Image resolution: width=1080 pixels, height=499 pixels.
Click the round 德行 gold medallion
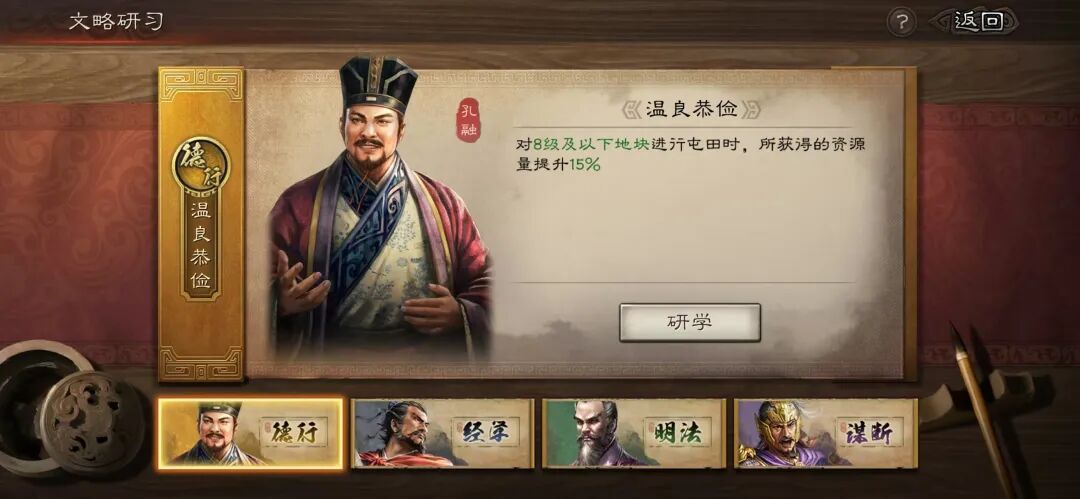(x=201, y=166)
